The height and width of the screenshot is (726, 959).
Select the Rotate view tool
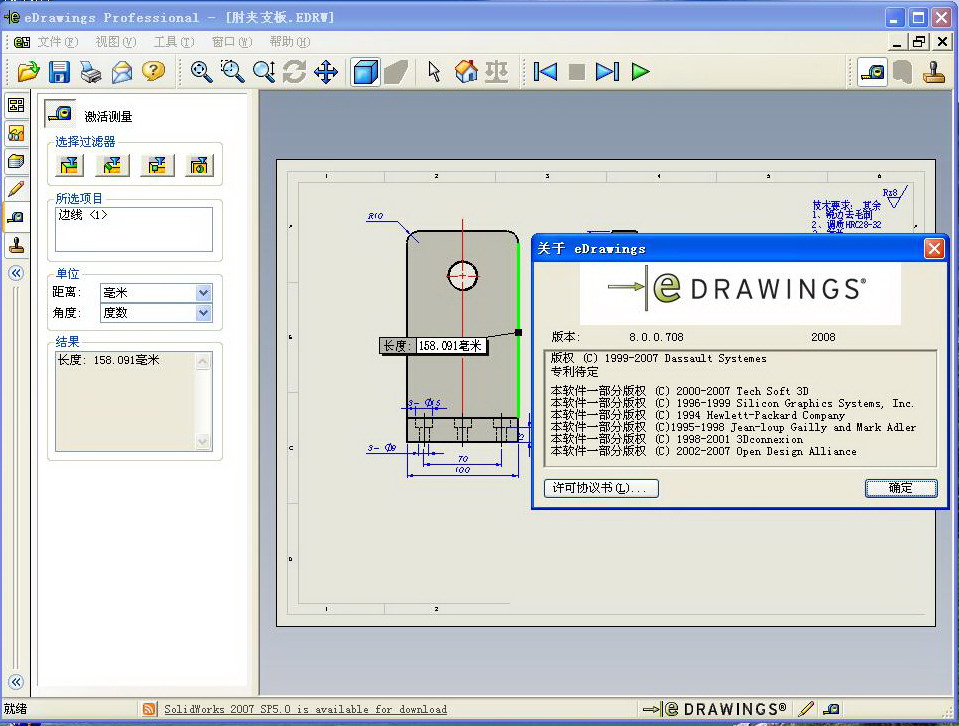tap(294, 72)
